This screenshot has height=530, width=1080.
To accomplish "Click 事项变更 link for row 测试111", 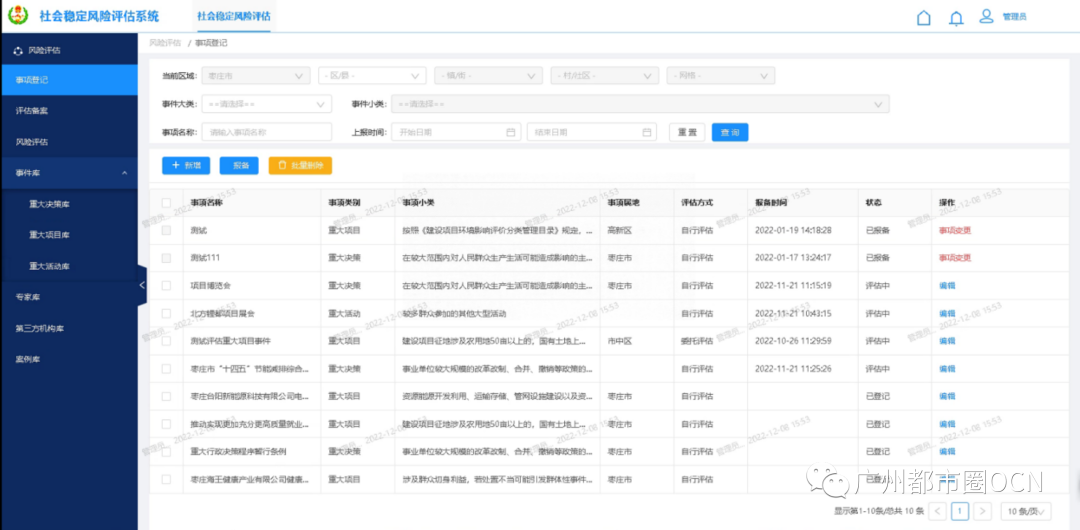I will click(x=955, y=258).
